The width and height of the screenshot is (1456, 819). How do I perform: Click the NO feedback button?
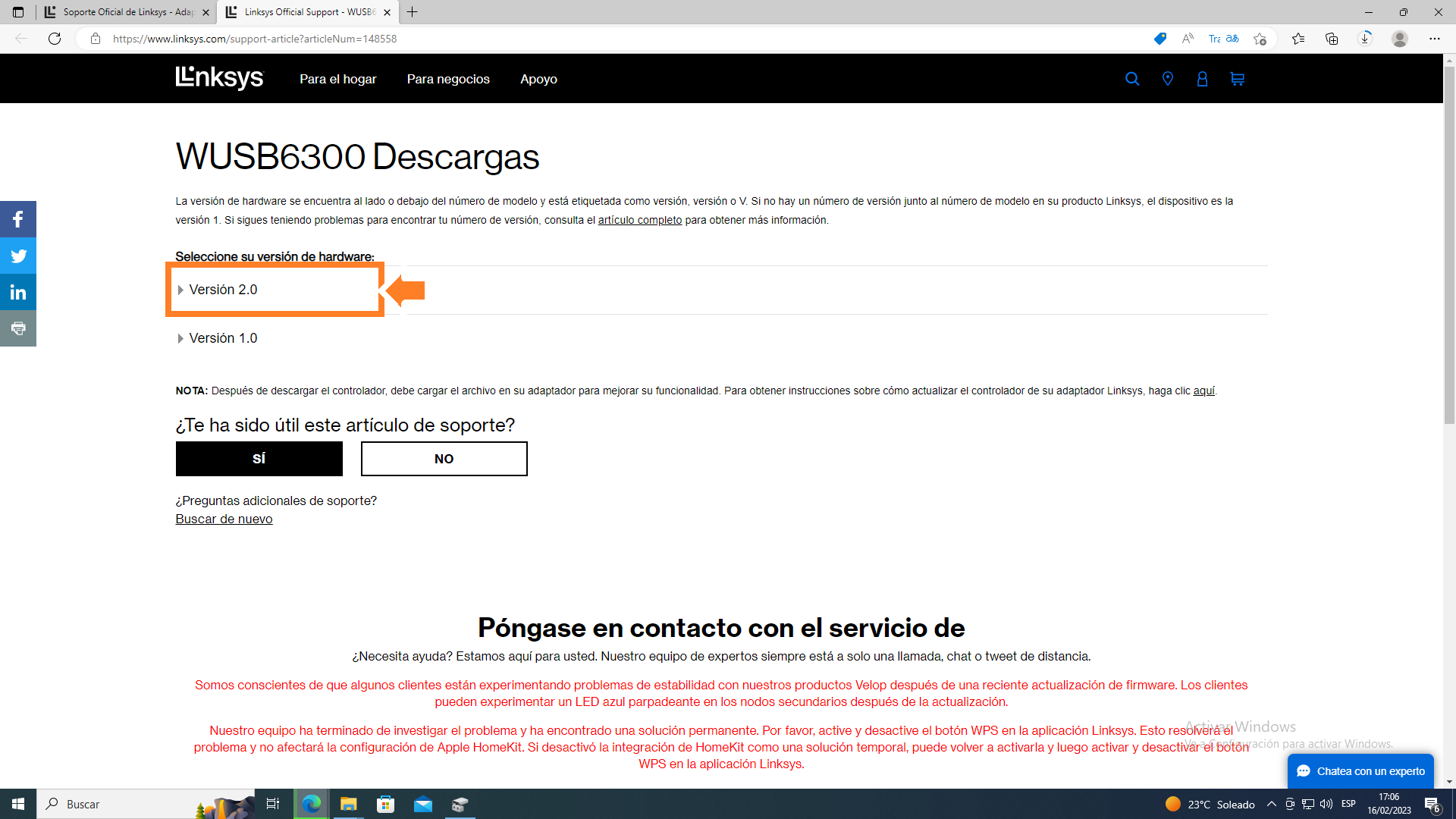click(444, 459)
